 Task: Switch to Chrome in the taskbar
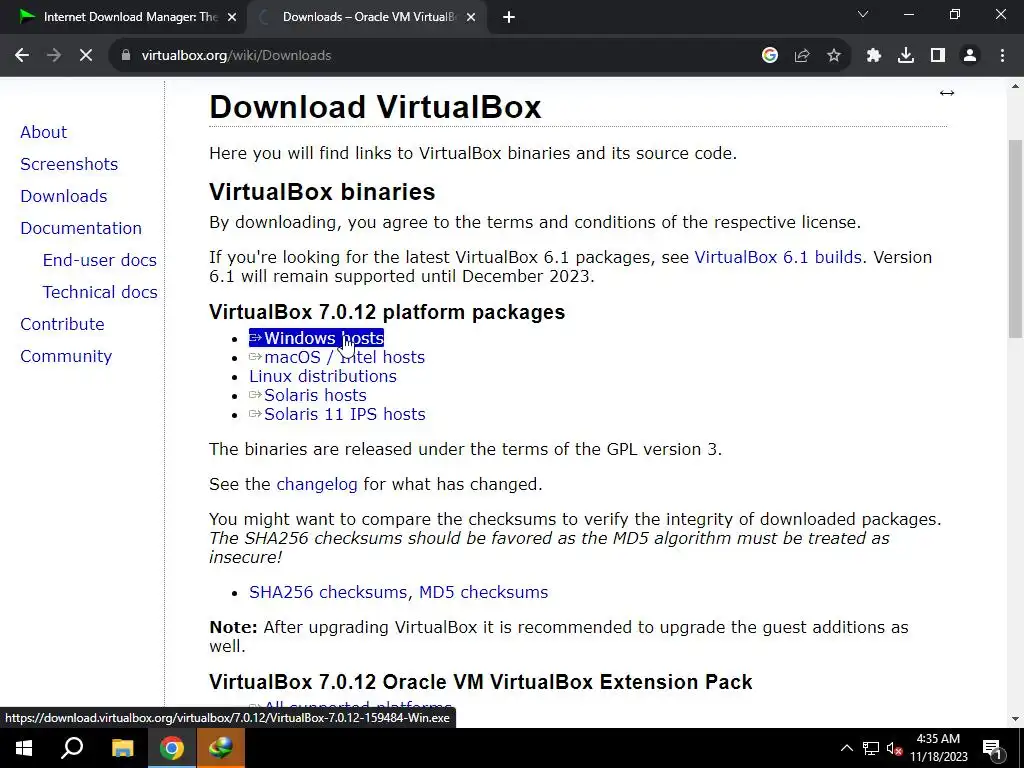pyautogui.click(x=172, y=748)
